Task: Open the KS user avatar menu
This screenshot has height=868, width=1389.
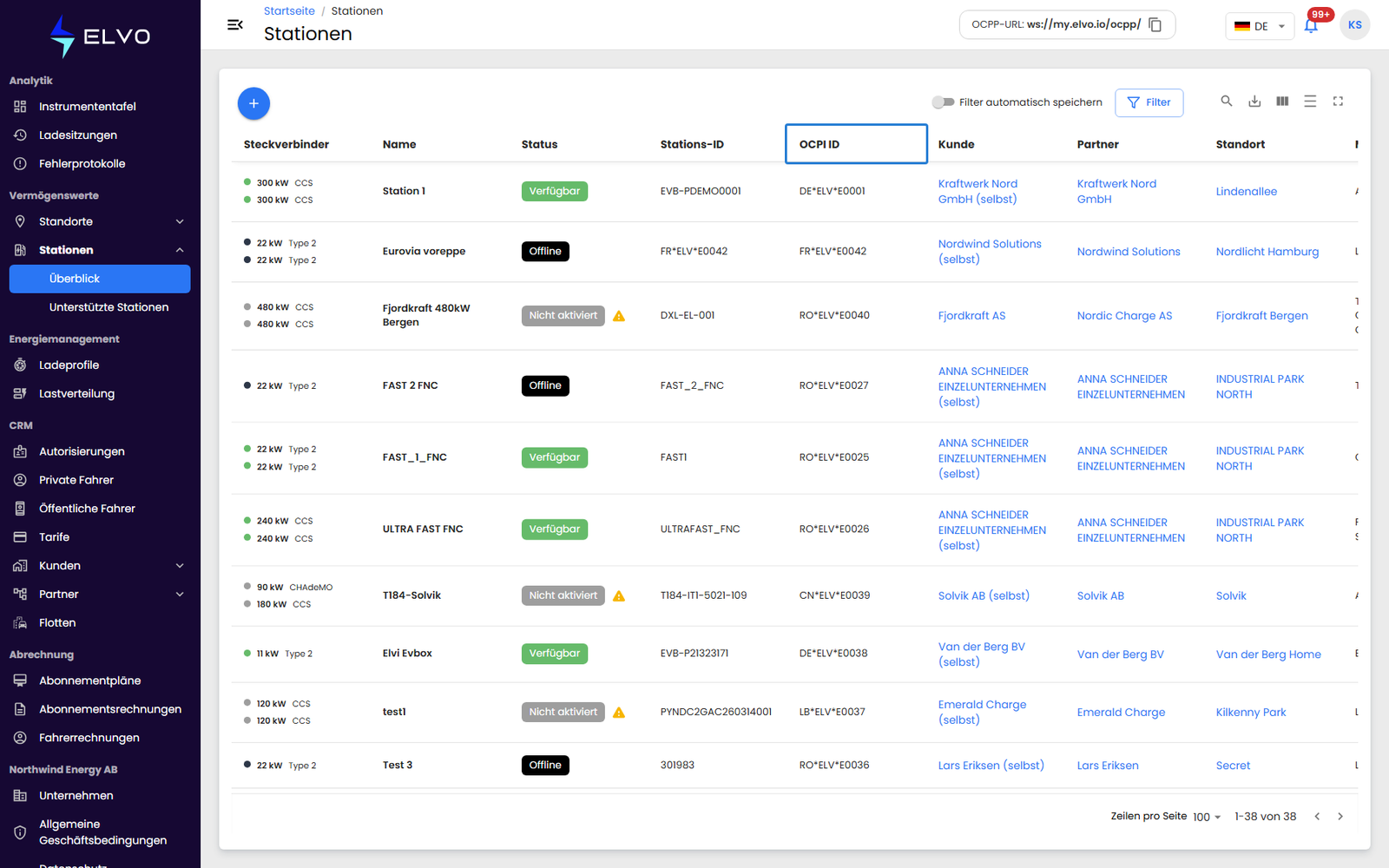Action: pos(1355,24)
